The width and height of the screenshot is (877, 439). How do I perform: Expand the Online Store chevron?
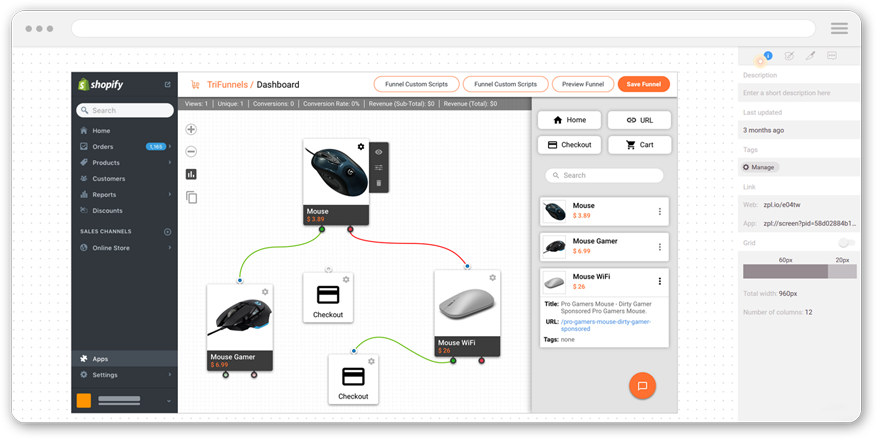[169, 248]
